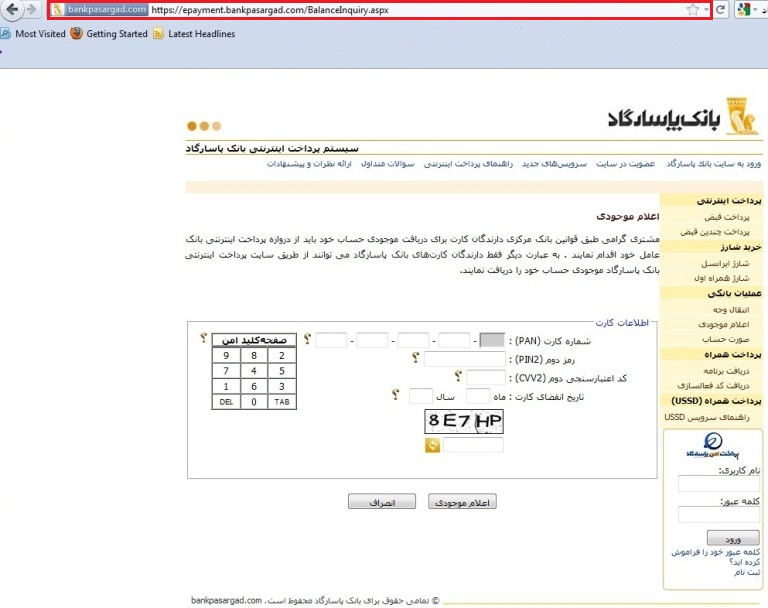Open help icon next to card number
The image size is (768, 608).
click(x=307, y=339)
